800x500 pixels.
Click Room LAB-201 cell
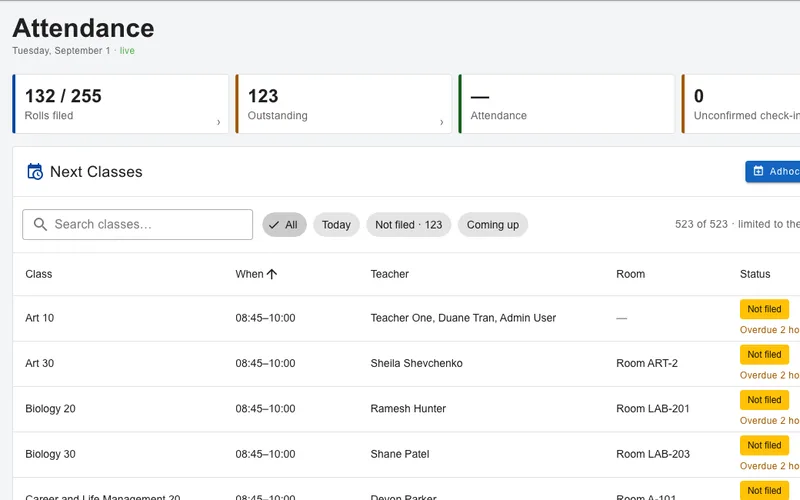653,409
